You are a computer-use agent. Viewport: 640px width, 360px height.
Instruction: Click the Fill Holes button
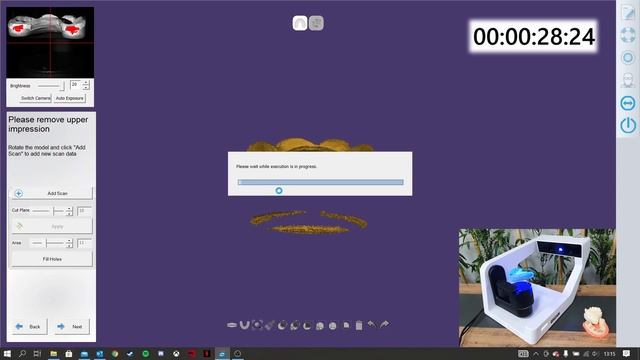[52, 259]
